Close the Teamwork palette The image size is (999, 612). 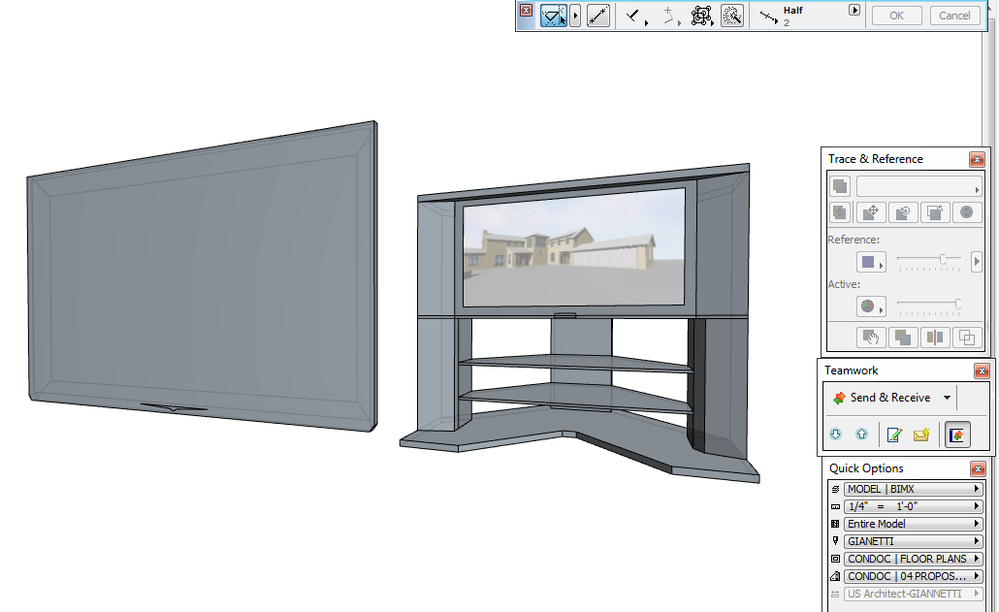[982, 371]
